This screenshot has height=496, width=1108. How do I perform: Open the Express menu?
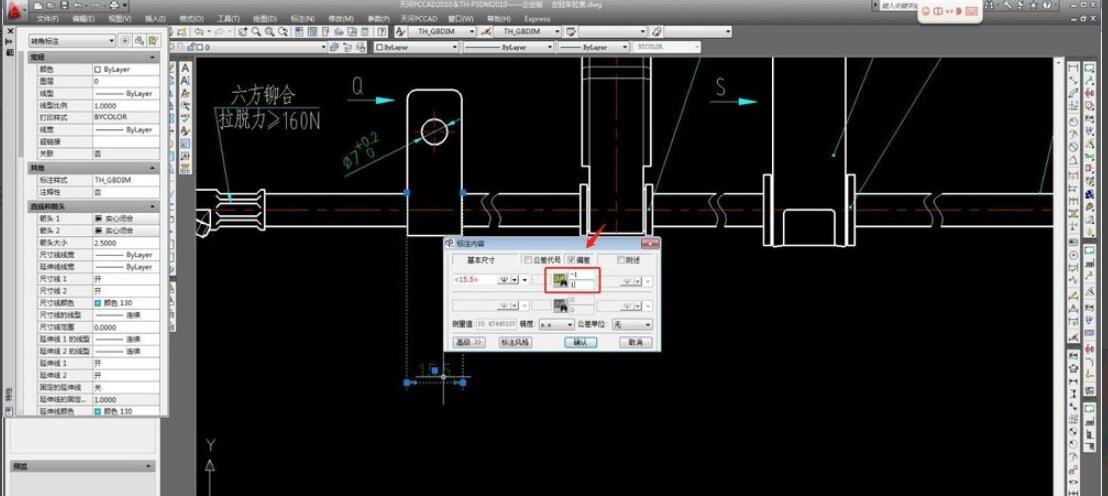coord(537,18)
